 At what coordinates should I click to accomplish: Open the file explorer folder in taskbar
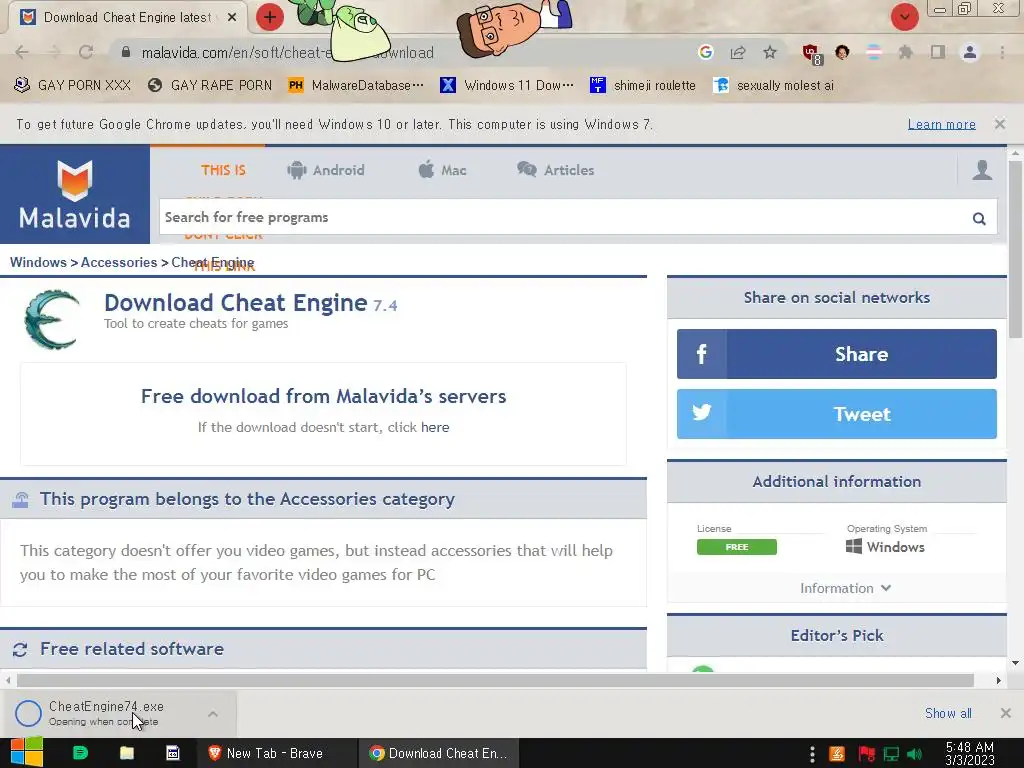tap(127, 753)
